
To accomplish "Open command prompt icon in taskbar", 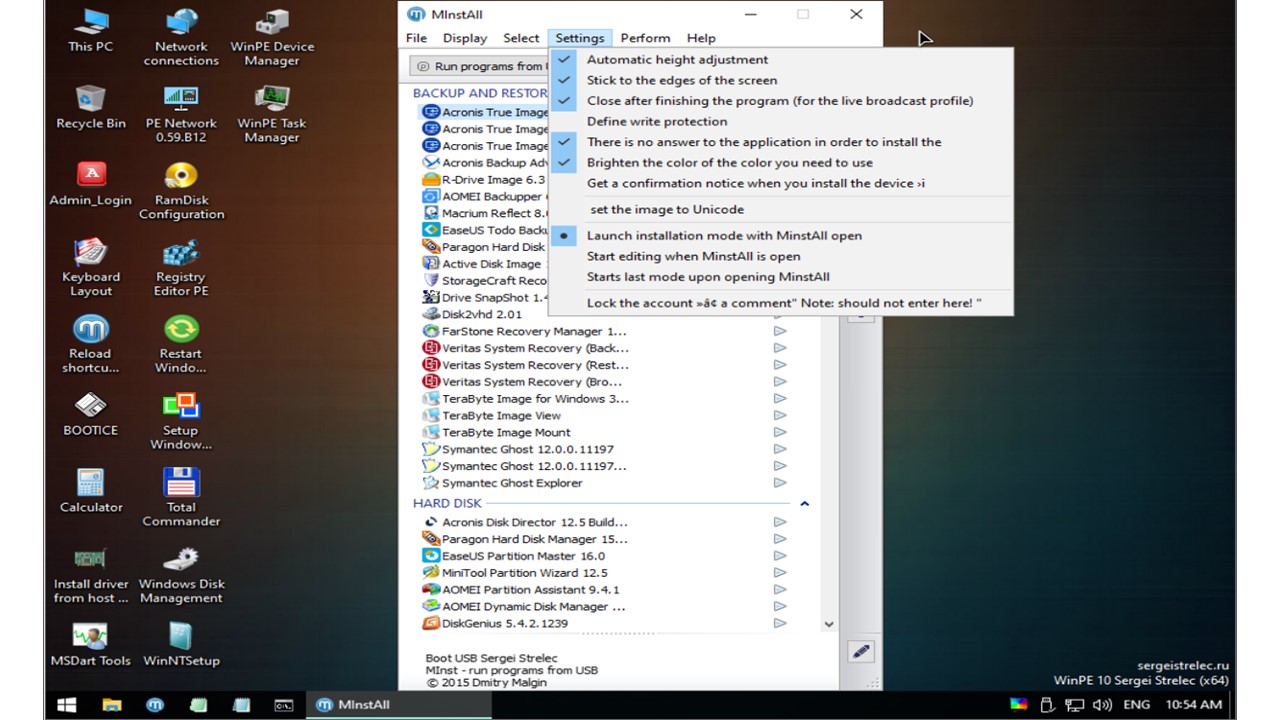I will (x=284, y=705).
